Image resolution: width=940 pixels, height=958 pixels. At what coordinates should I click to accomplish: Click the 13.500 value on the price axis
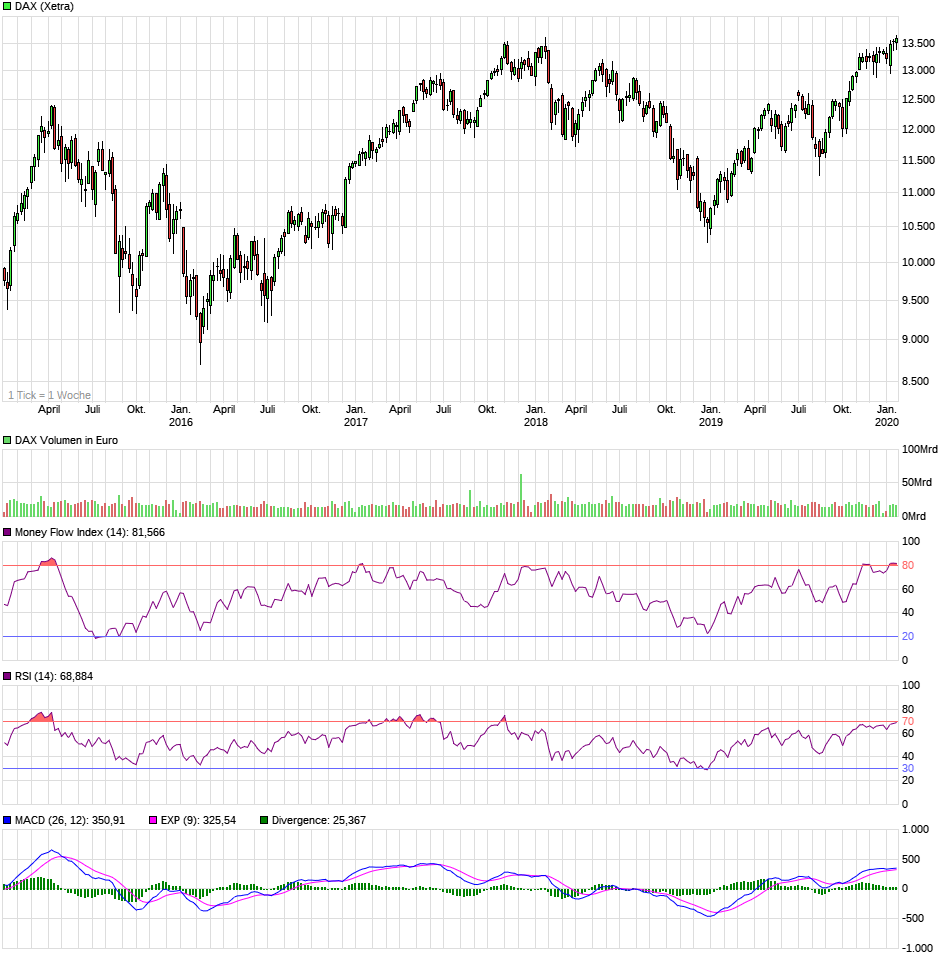916,44
